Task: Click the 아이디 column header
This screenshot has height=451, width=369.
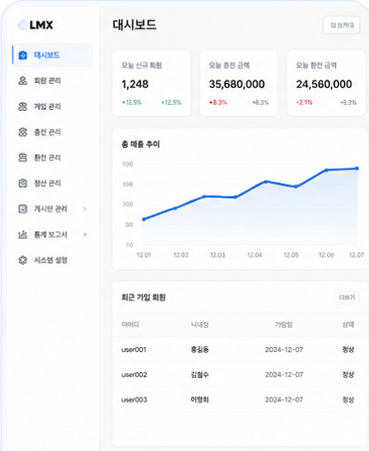Action: click(x=130, y=325)
